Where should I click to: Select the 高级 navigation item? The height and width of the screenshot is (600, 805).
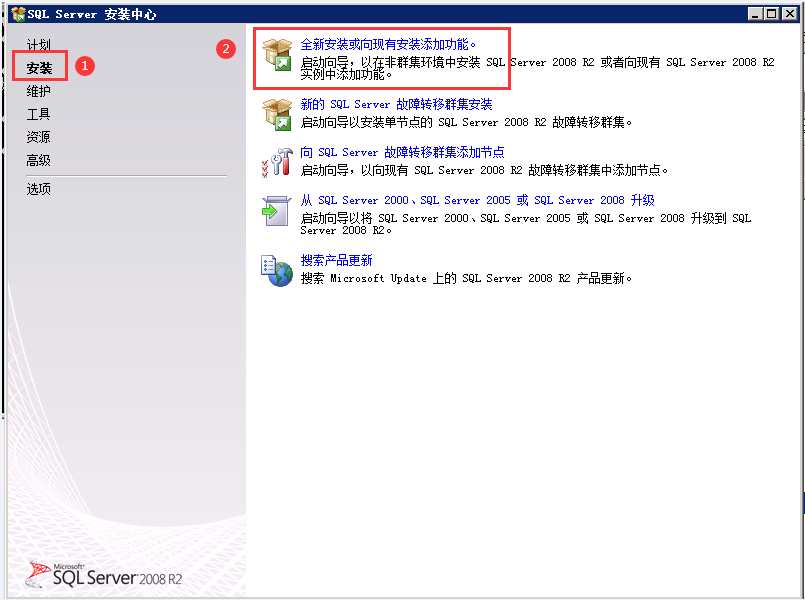click(x=38, y=160)
